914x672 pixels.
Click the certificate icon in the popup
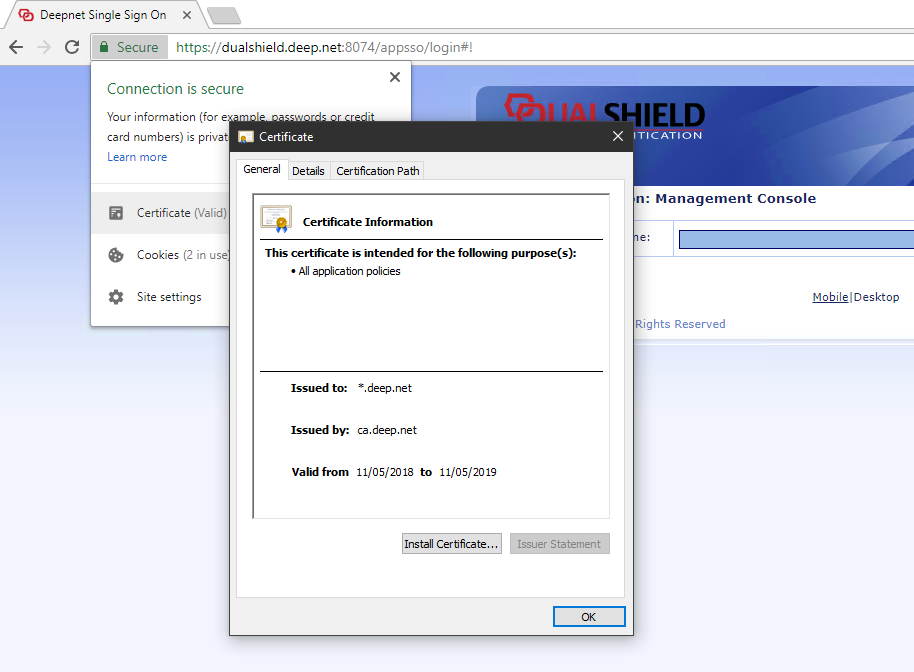[x=116, y=213]
